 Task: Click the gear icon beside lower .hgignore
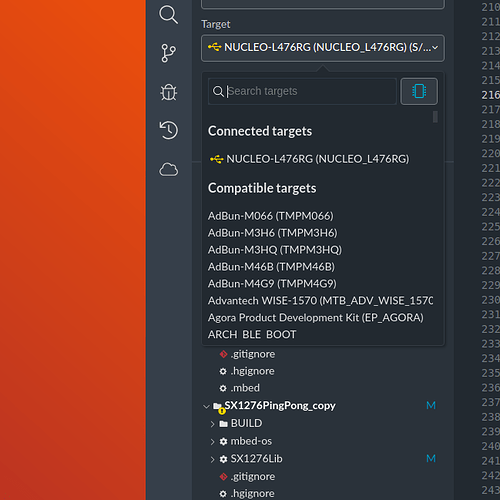click(223, 494)
